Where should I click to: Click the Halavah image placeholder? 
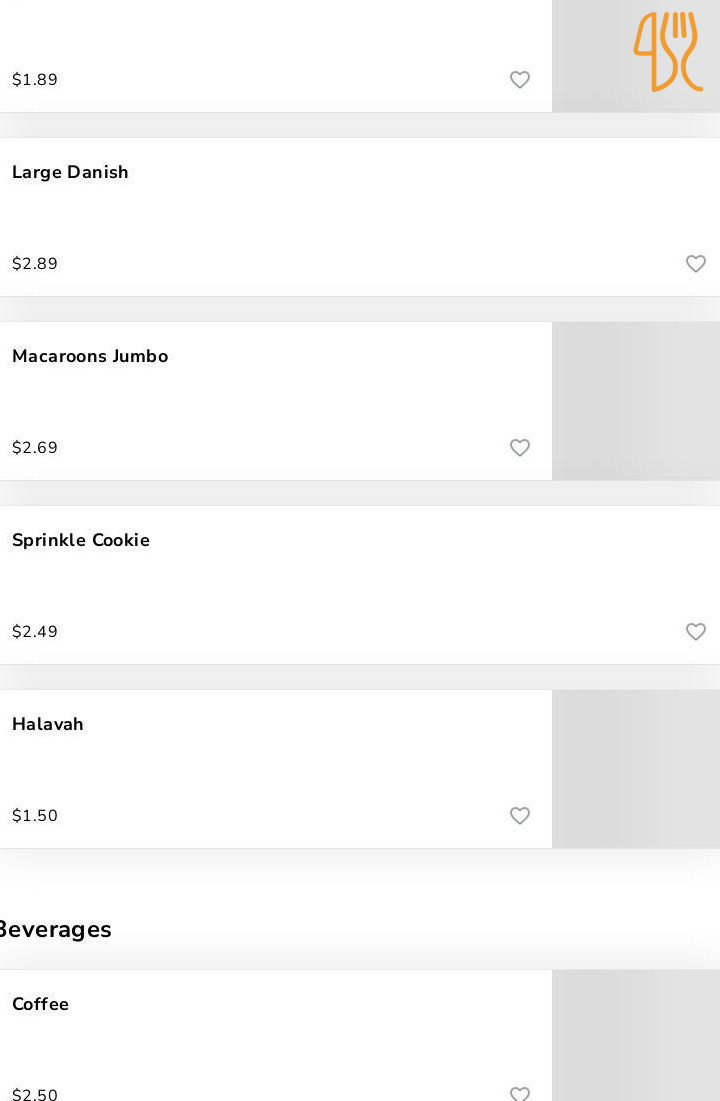(x=636, y=769)
